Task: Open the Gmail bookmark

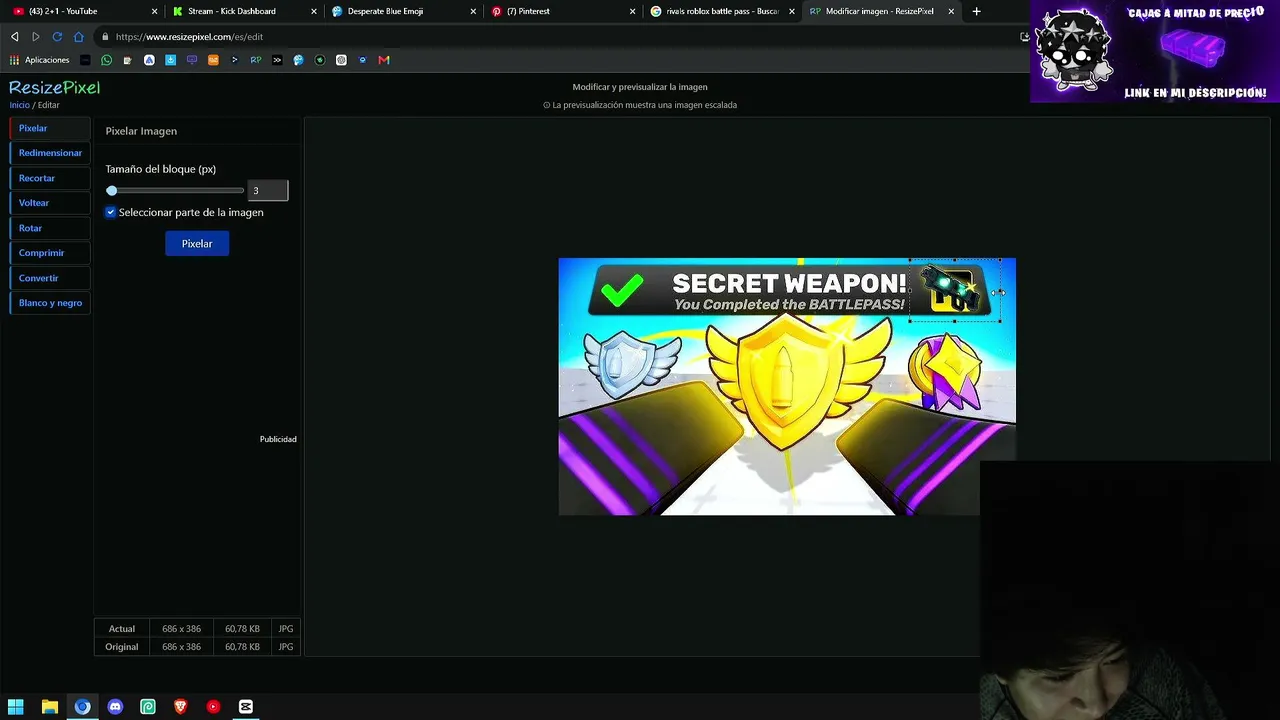Action: click(x=384, y=60)
